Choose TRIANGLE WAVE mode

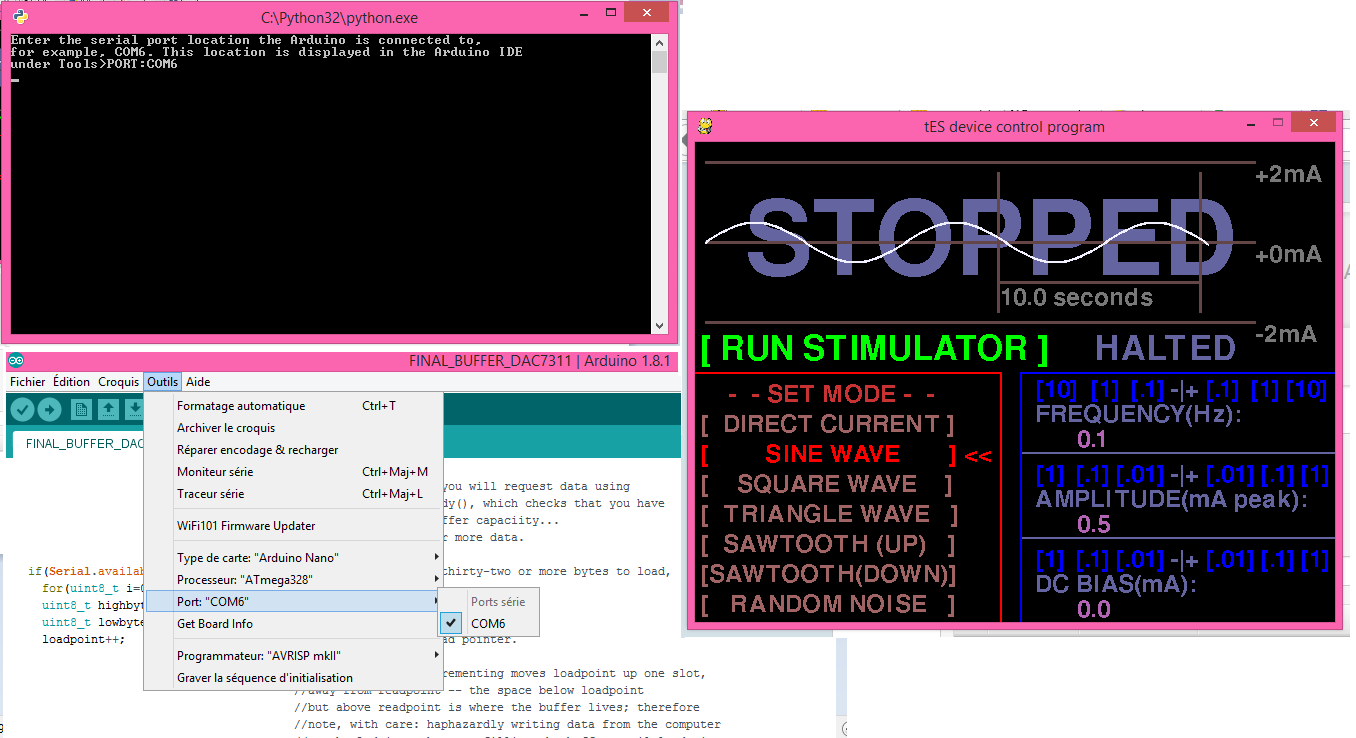829,514
